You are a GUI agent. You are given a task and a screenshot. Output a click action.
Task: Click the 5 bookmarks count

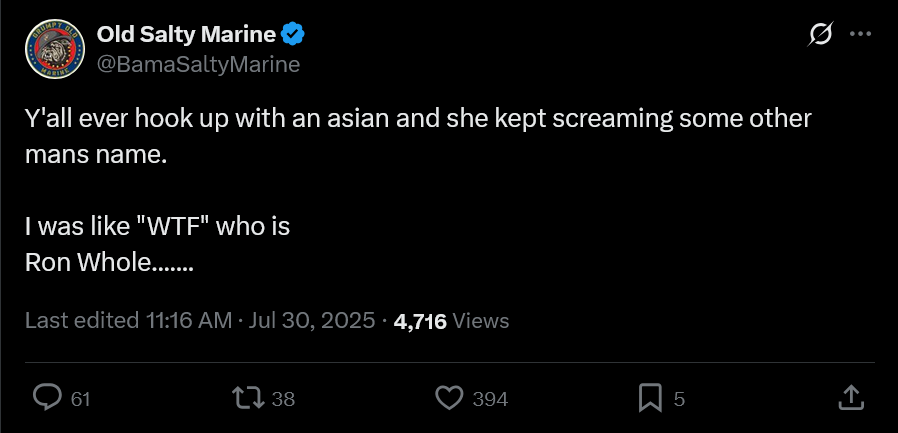tap(679, 399)
